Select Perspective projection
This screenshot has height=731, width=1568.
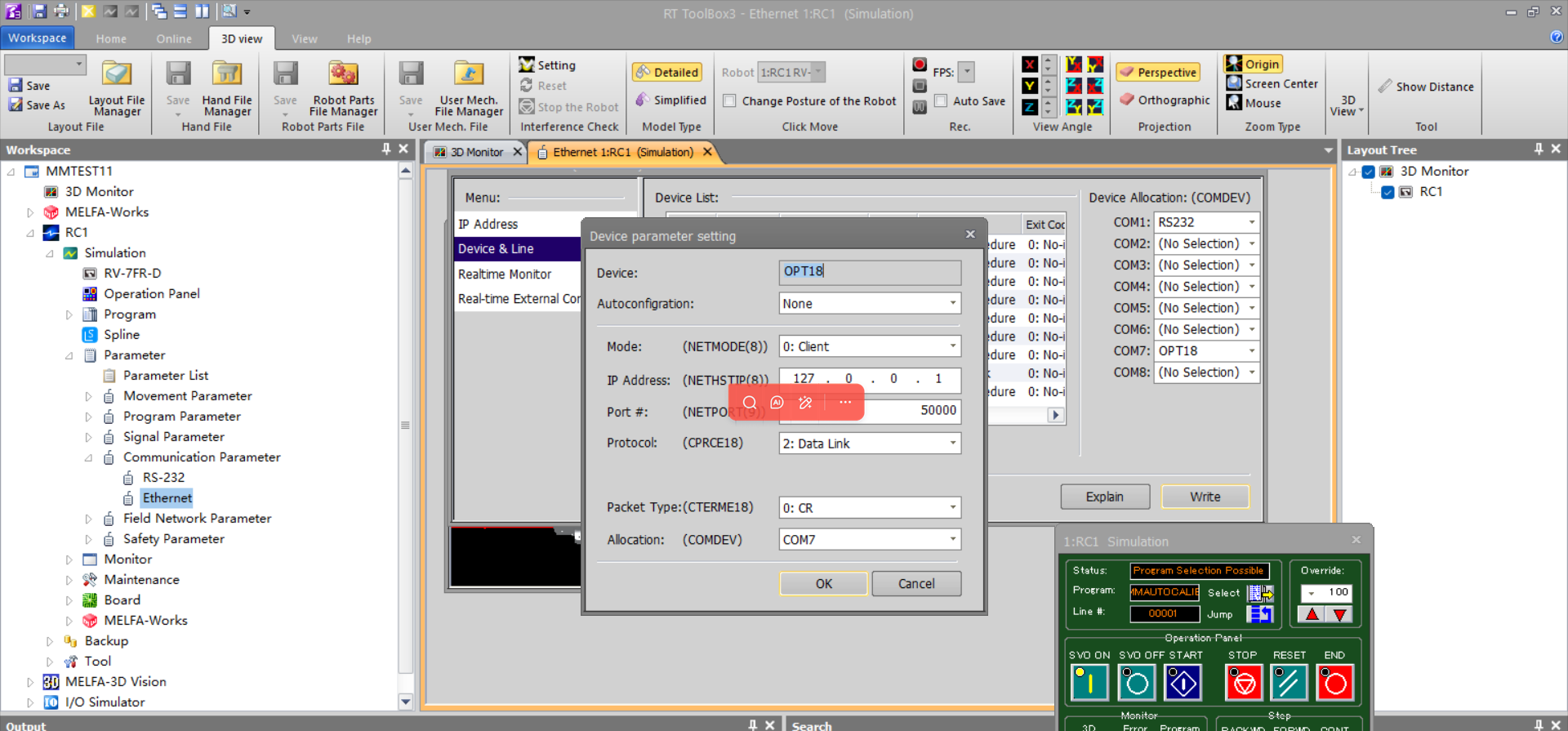pyautogui.click(x=1158, y=72)
